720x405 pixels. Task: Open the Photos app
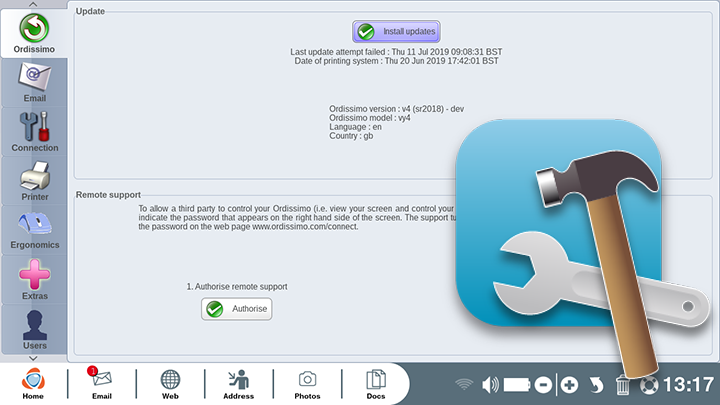click(307, 384)
